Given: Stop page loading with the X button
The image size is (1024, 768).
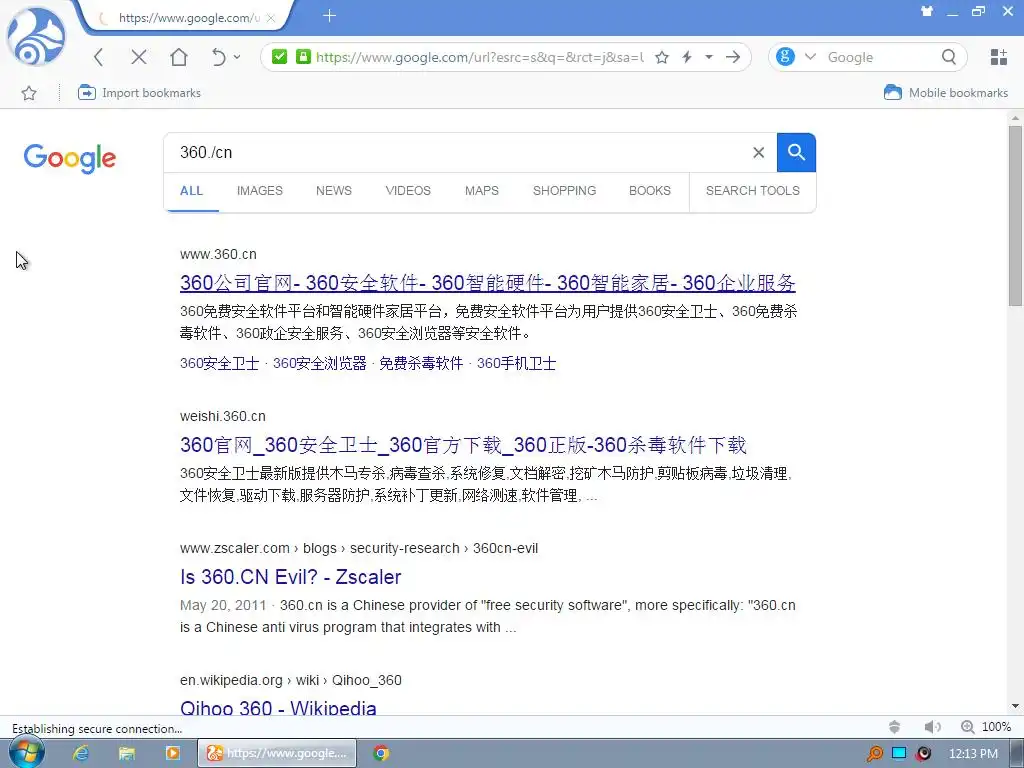Looking at the screenshot, I should (x=138, y=57).
